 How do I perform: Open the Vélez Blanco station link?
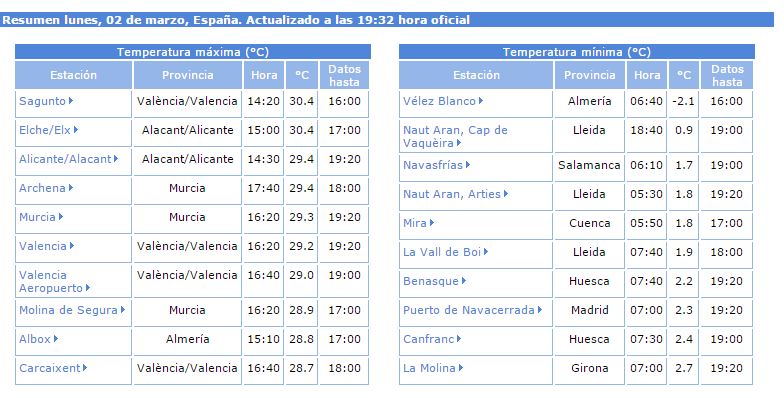(x=440, y=101)
